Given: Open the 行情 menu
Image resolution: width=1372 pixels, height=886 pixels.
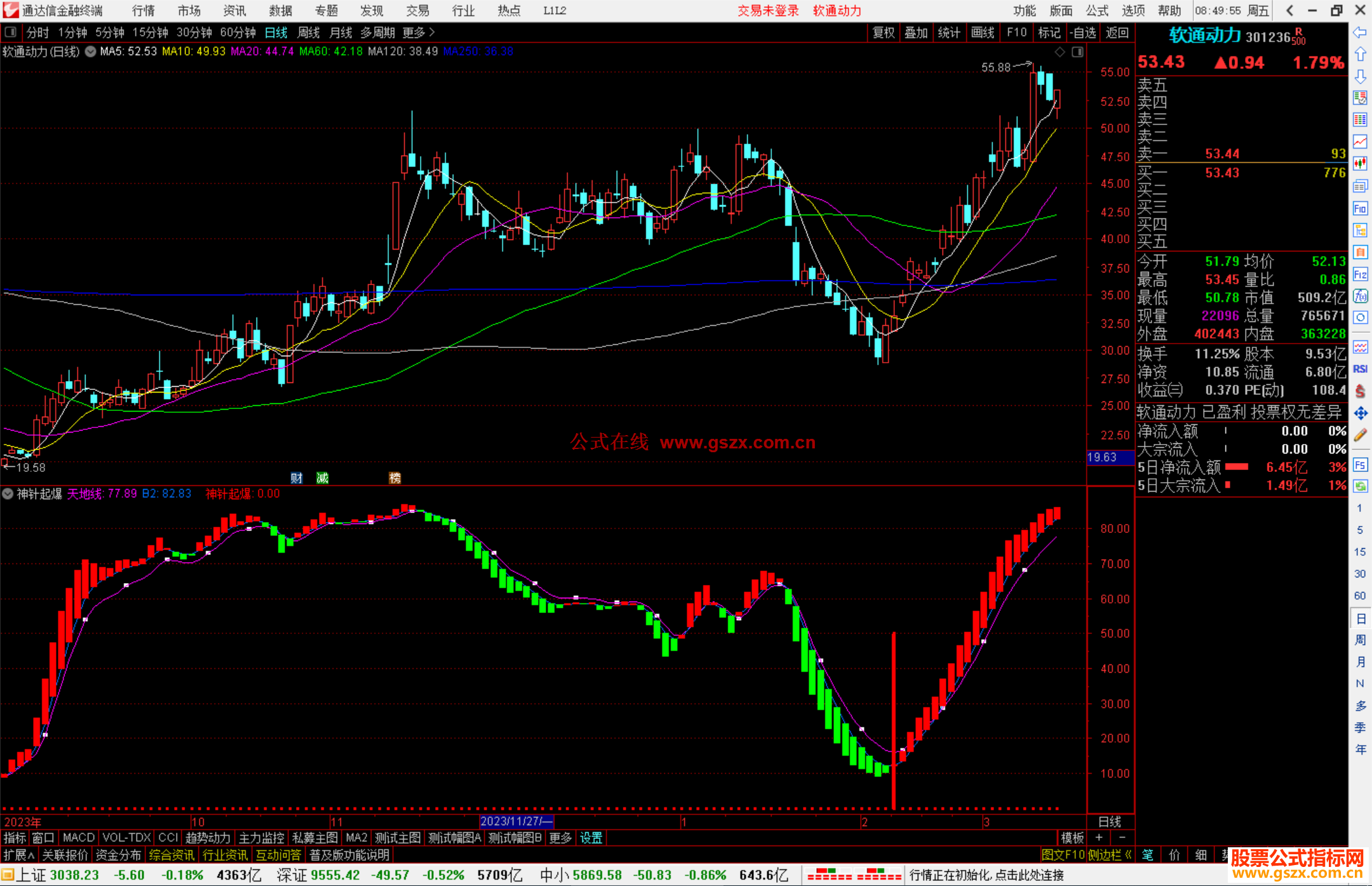Looking at the screenshot, I should 144,11.
